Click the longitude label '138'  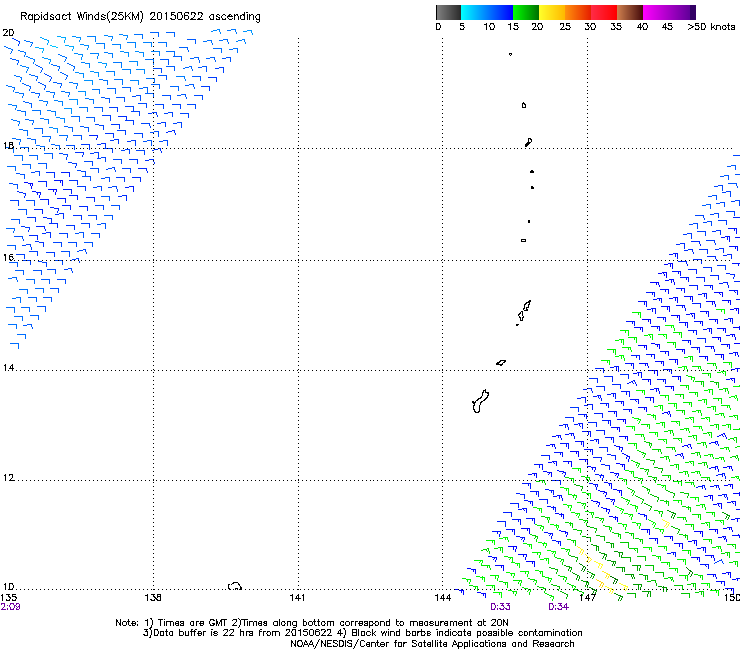point(153,598)
